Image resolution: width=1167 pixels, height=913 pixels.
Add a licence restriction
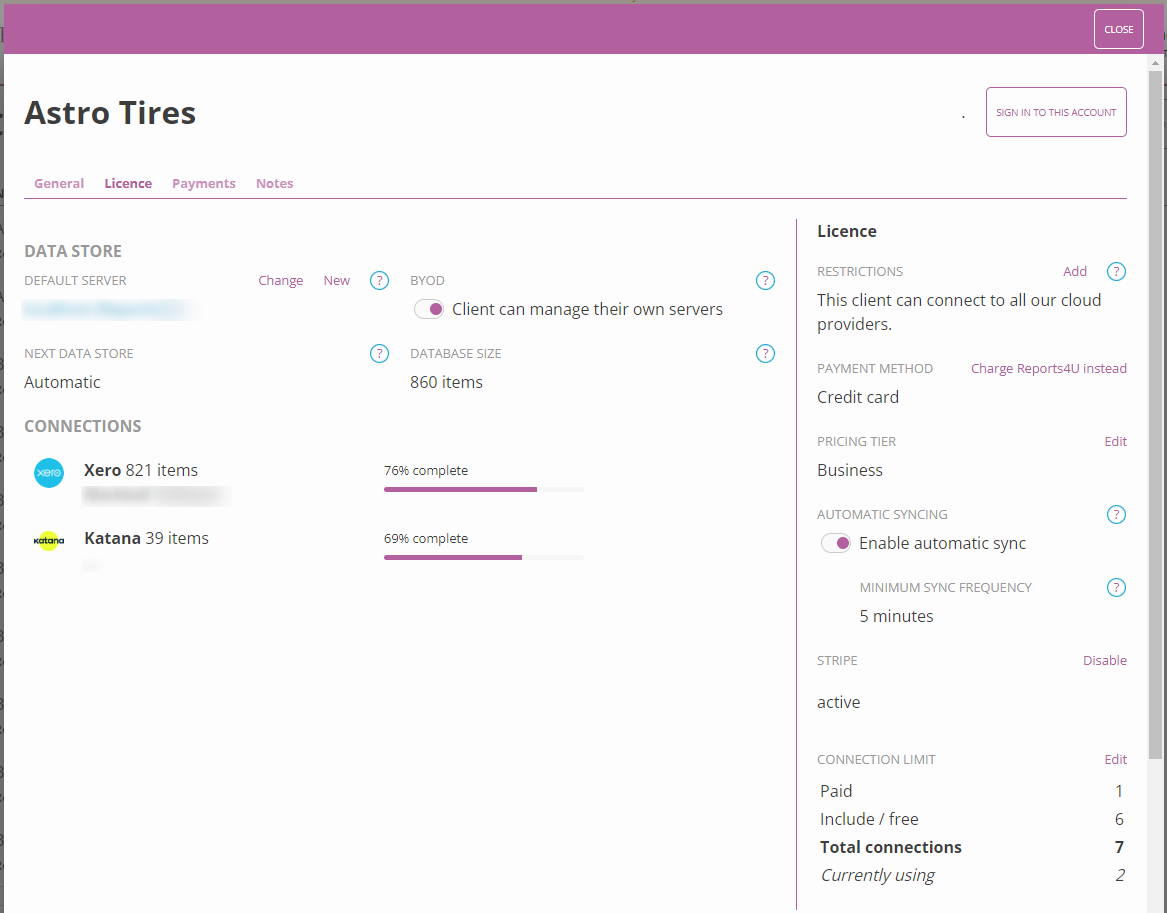[x=1074, y=271]
